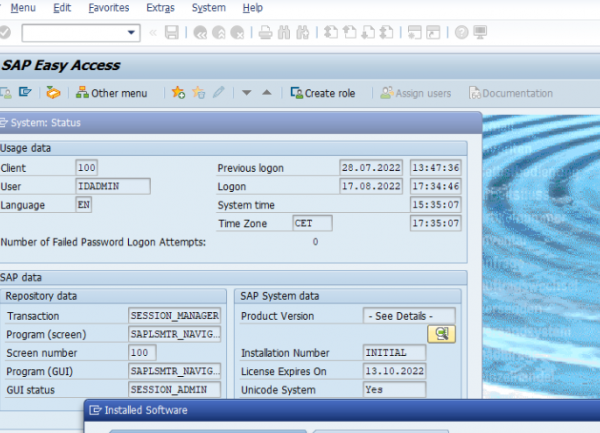Click the Add to Favorites star icon

[x=178, y=93]
